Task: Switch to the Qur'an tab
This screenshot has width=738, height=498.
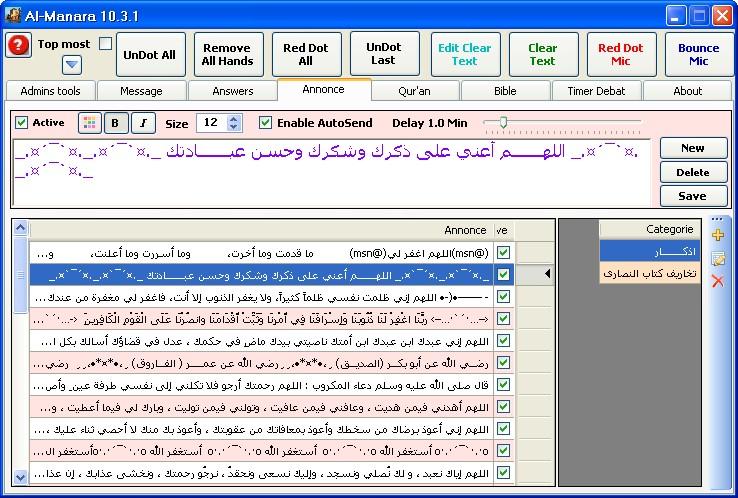Action: (x=414, y=91)
